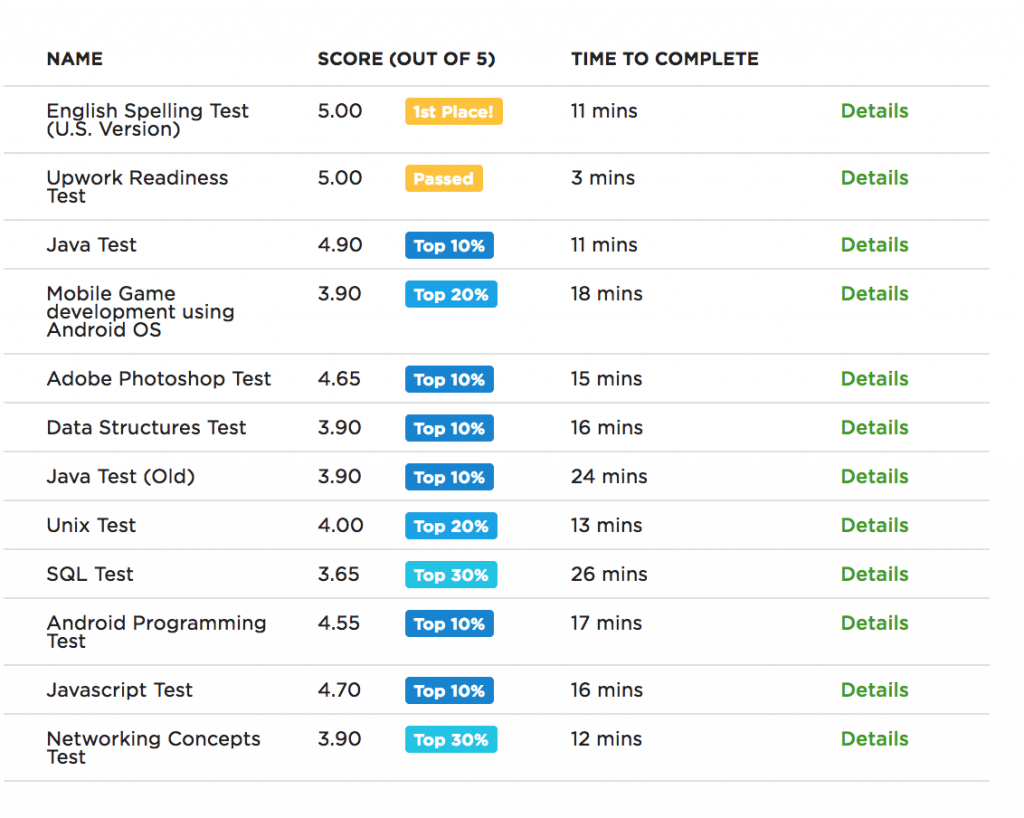Open Details for Android Programming Test
The image size is (1024, 818).
coord(874,624)
